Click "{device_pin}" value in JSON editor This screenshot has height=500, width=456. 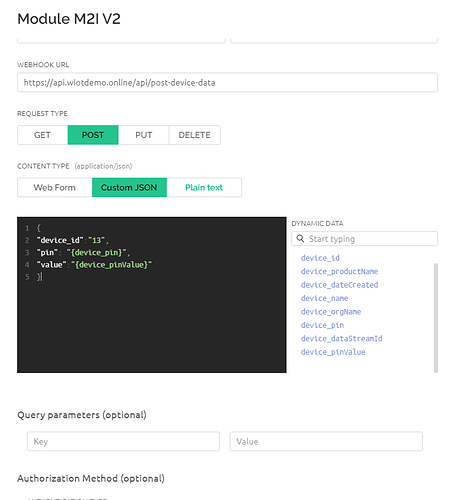pos(97,252)
